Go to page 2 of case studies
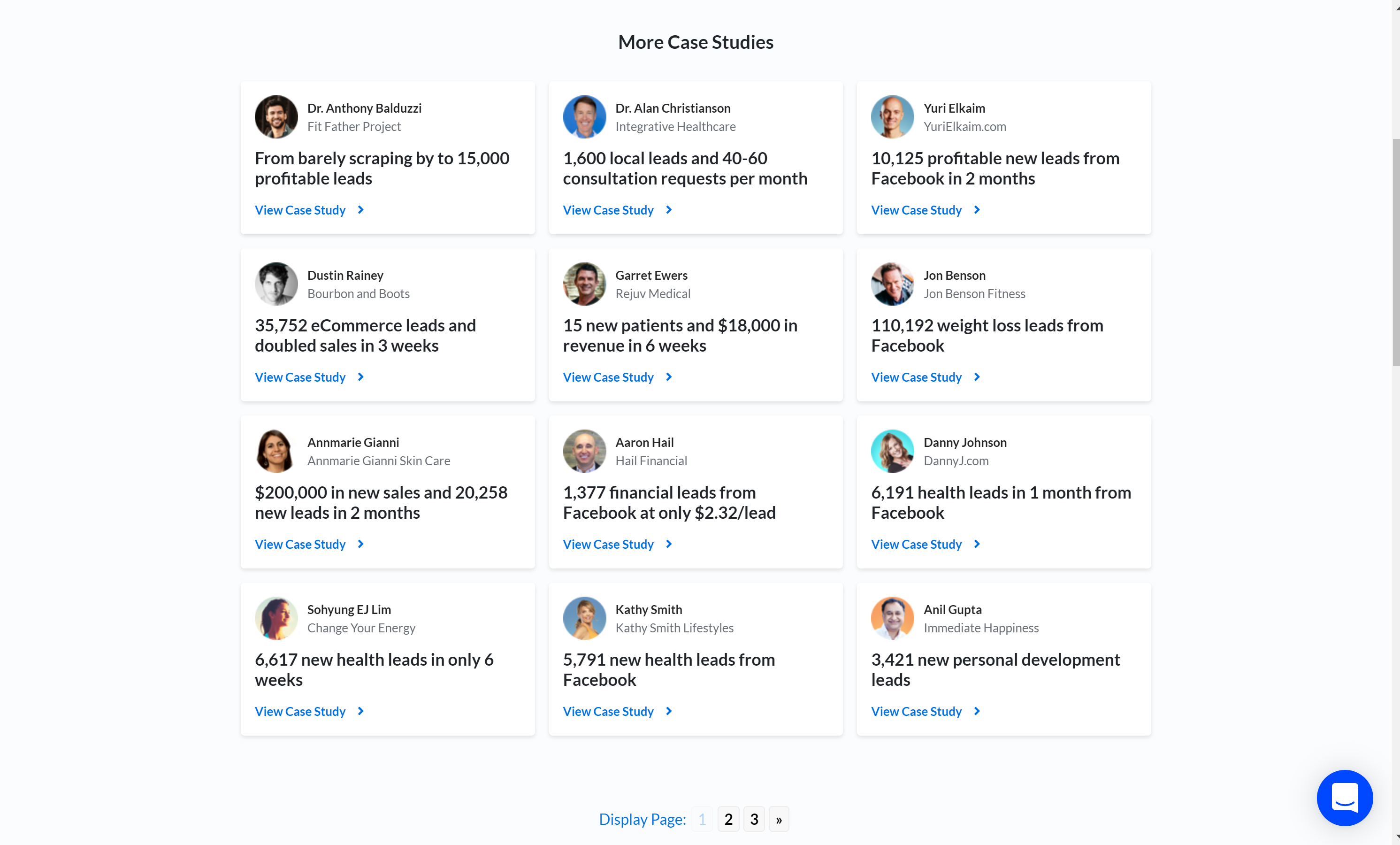The image size is (1400, 845). [x=728, y=819]
